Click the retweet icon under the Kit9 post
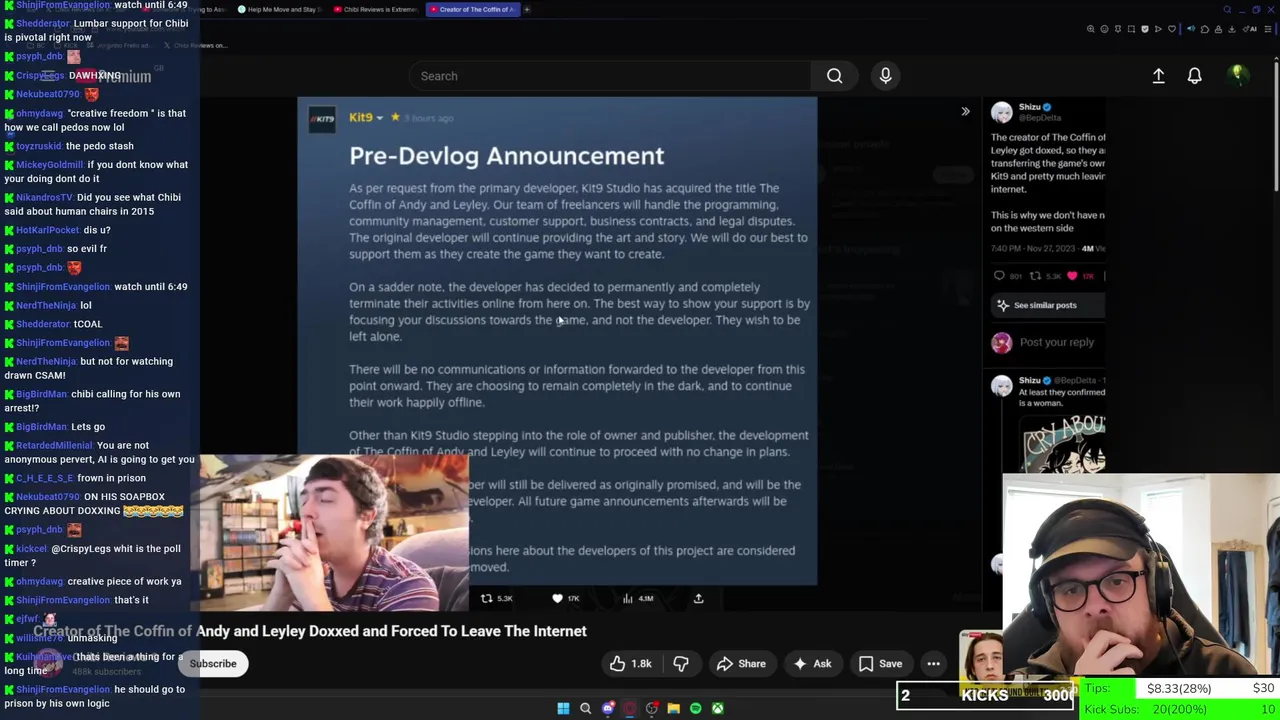 [486, 598]
